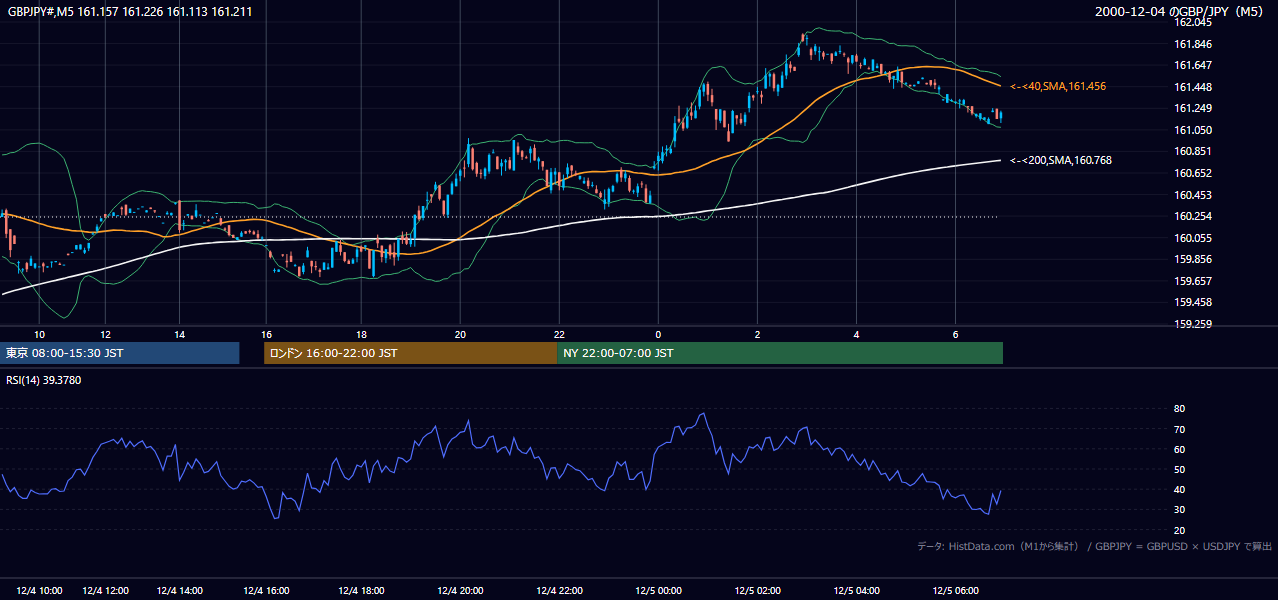Click the 161.647 price scale label
The height and width of the screenshot is (600, 1278).
coord(1193,65)
